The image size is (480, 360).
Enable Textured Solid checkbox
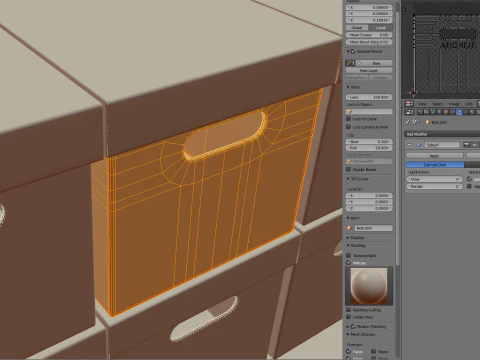pos(349,255)
